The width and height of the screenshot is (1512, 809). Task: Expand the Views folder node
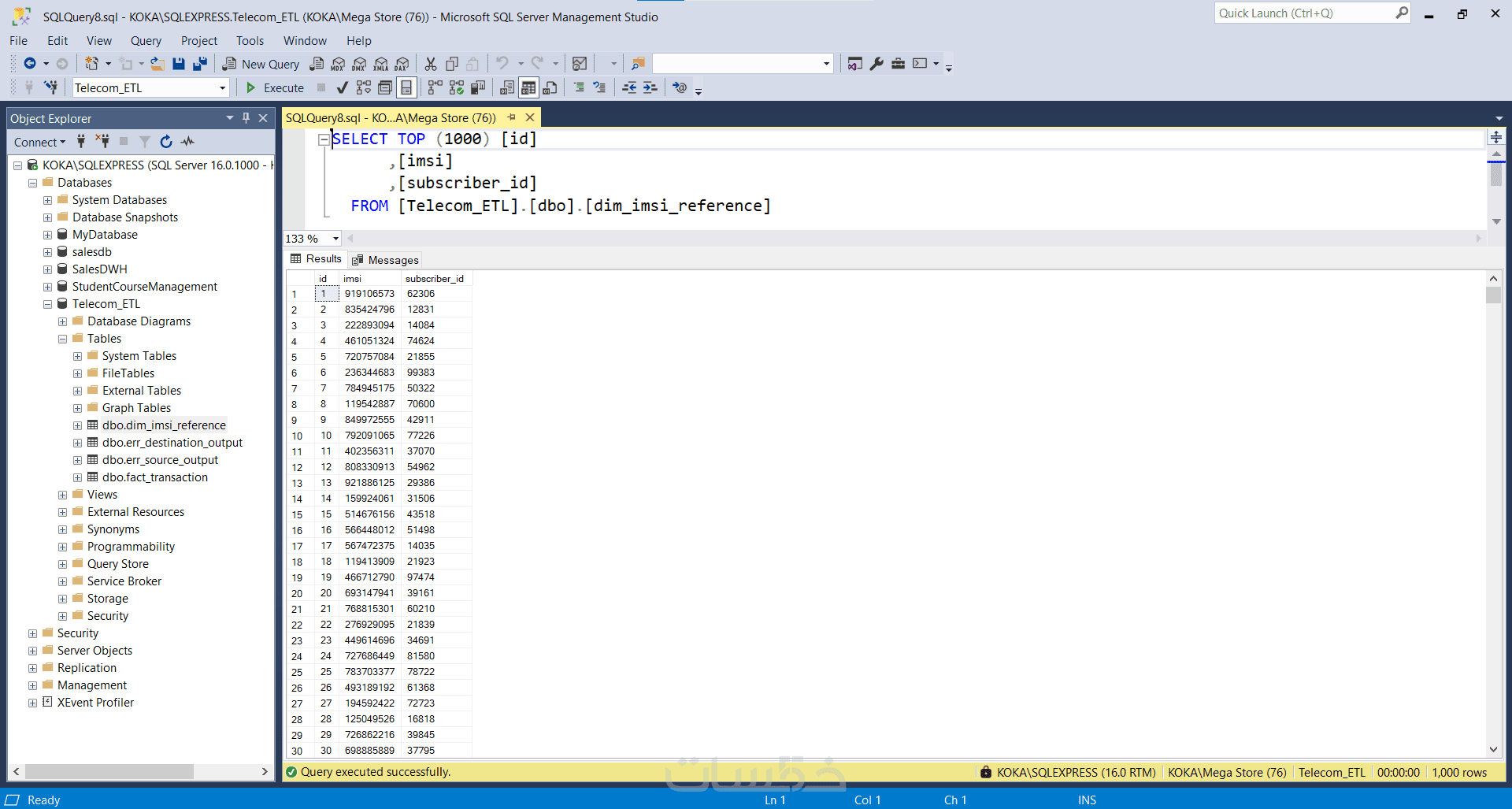[x=63, y=495]
